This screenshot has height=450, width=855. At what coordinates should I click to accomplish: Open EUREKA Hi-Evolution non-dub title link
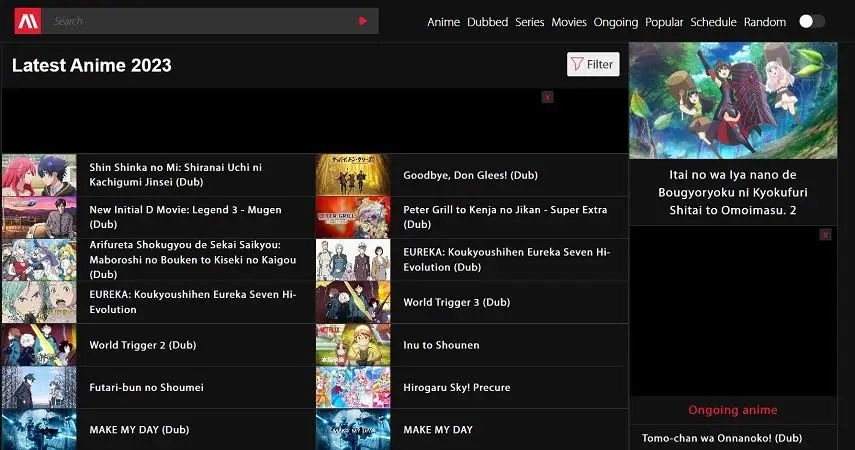(x=192, y=302)
